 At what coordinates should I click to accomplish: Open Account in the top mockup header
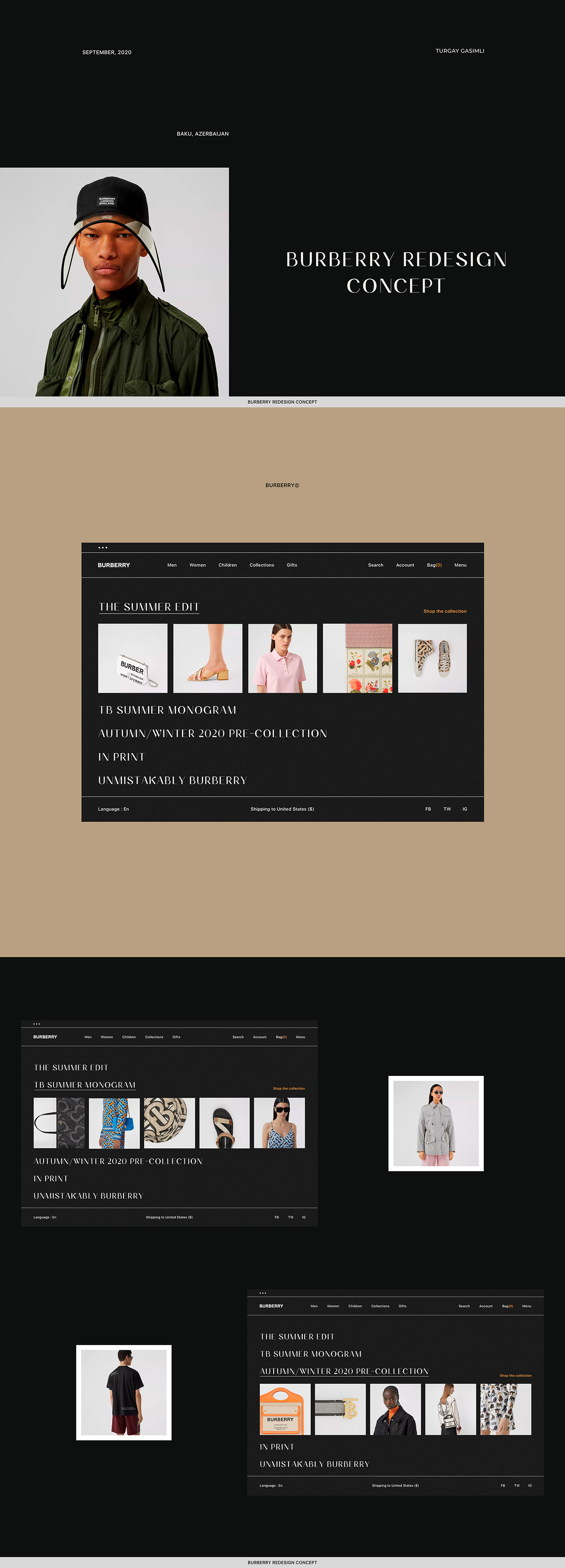tap(405, 565)
